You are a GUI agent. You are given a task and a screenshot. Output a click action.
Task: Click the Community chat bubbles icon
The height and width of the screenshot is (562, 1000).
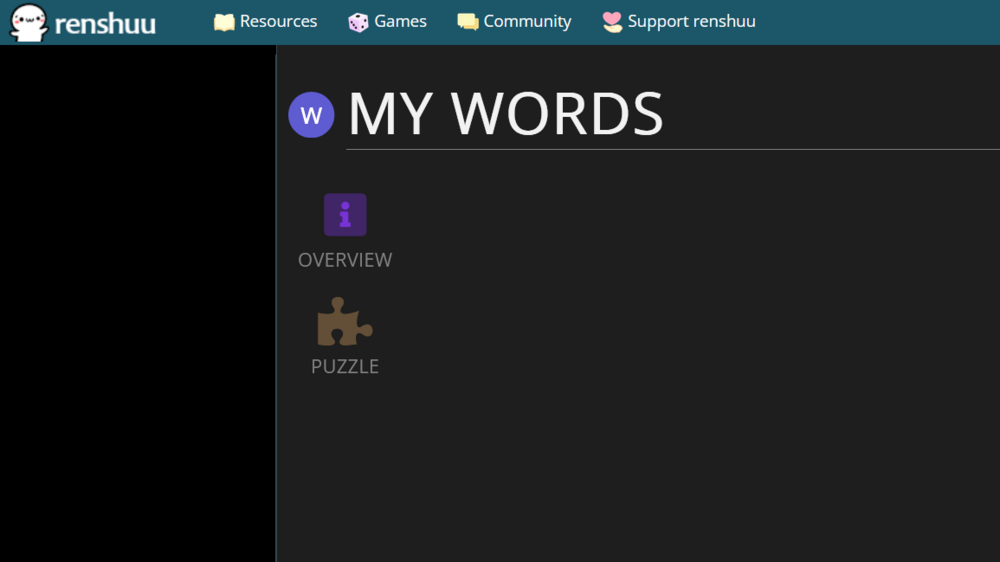point(467,22)
